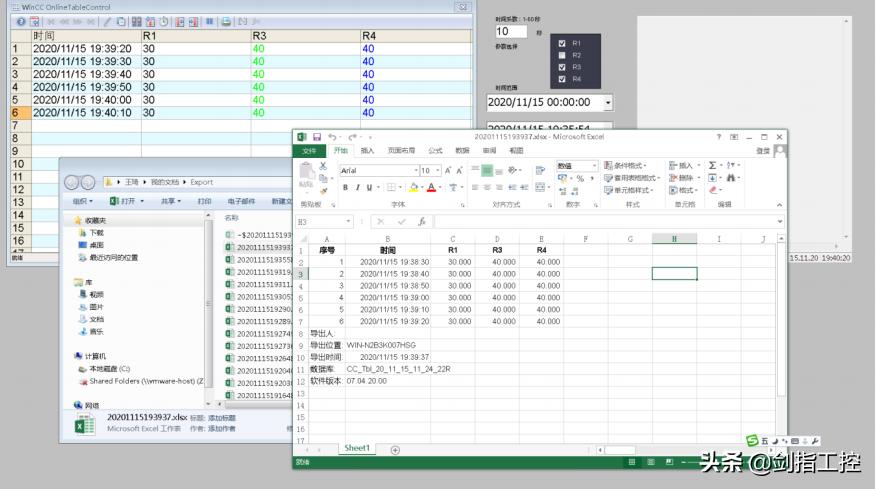Click the print icon in WinCC toolbar
Screen dimensions: 876x489
226,22
